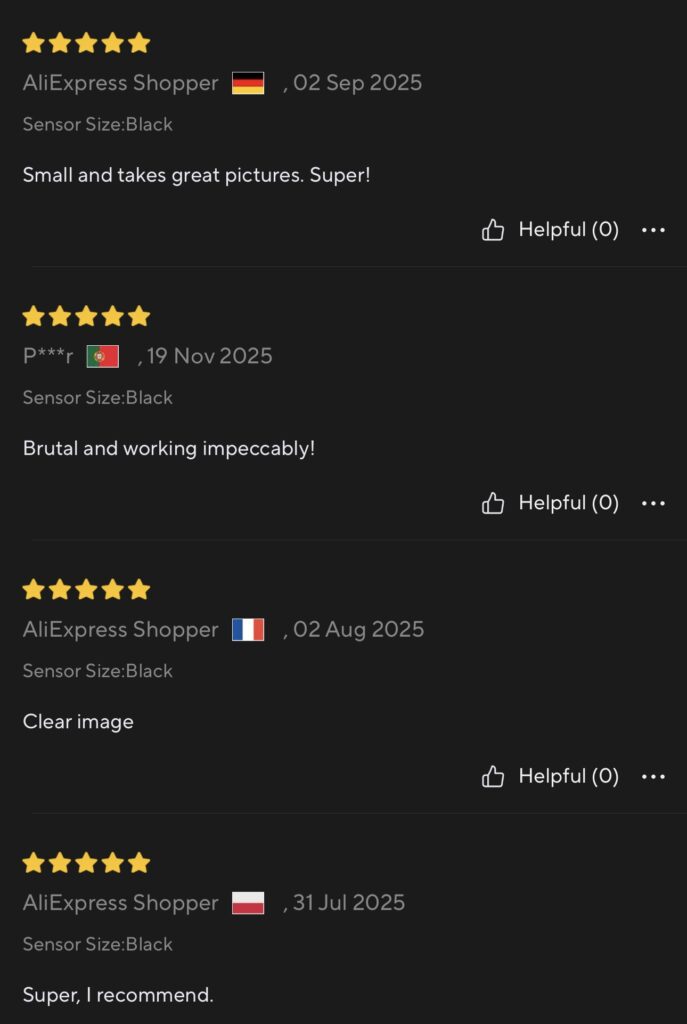Click "Super, I recommend." review text
The width and height of the screenshot is (687, 1024).
(x=118, y=995)
